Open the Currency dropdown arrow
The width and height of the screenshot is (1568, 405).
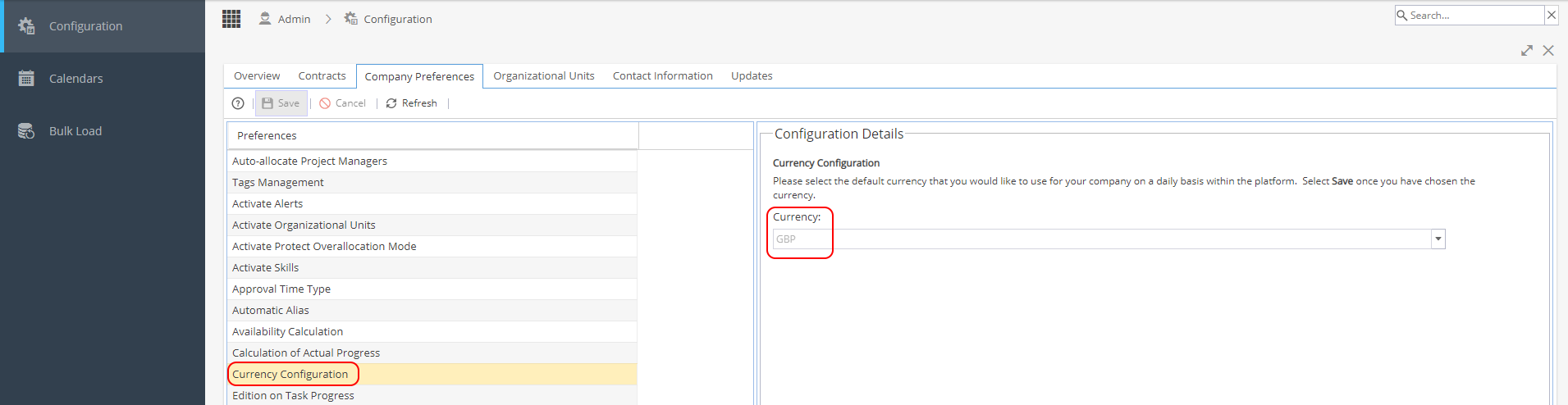pyautogui.click(x=1438, y=239)
